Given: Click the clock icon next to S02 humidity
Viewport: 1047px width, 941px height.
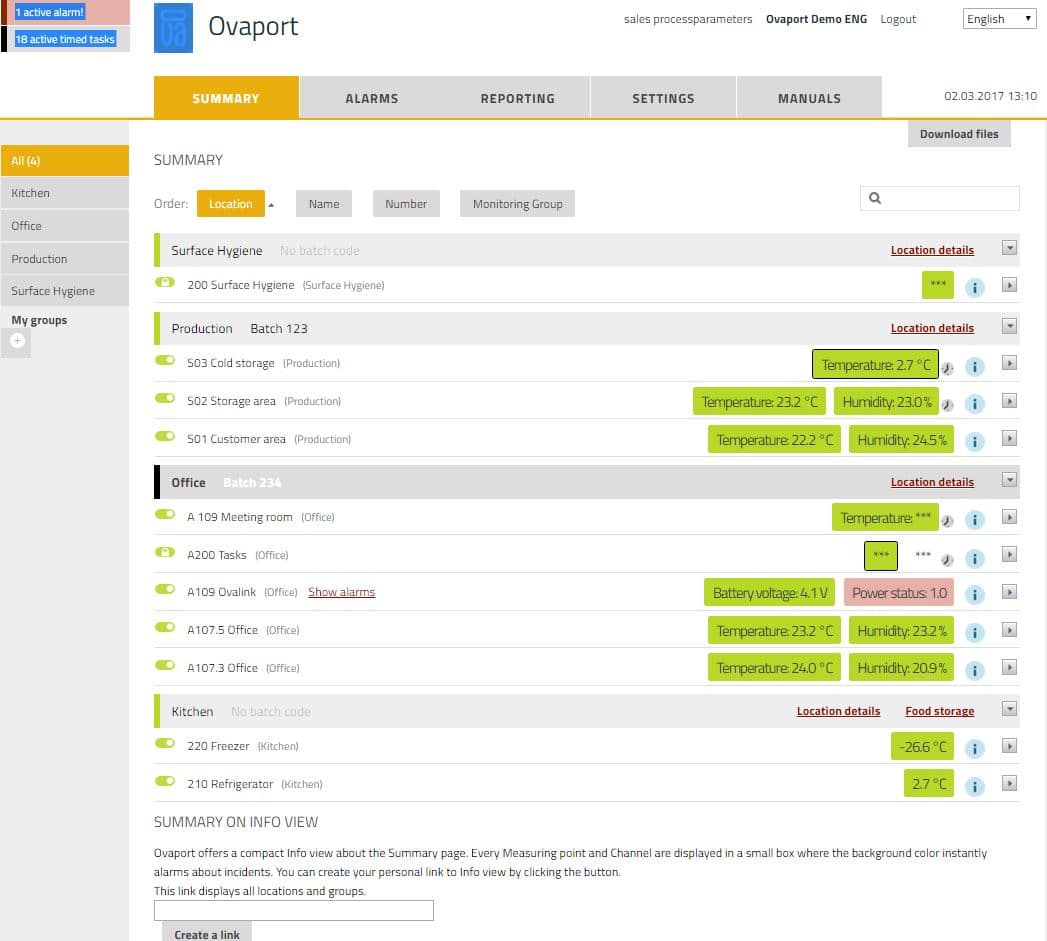Looking at the screenshot, I should pos(945,405).
